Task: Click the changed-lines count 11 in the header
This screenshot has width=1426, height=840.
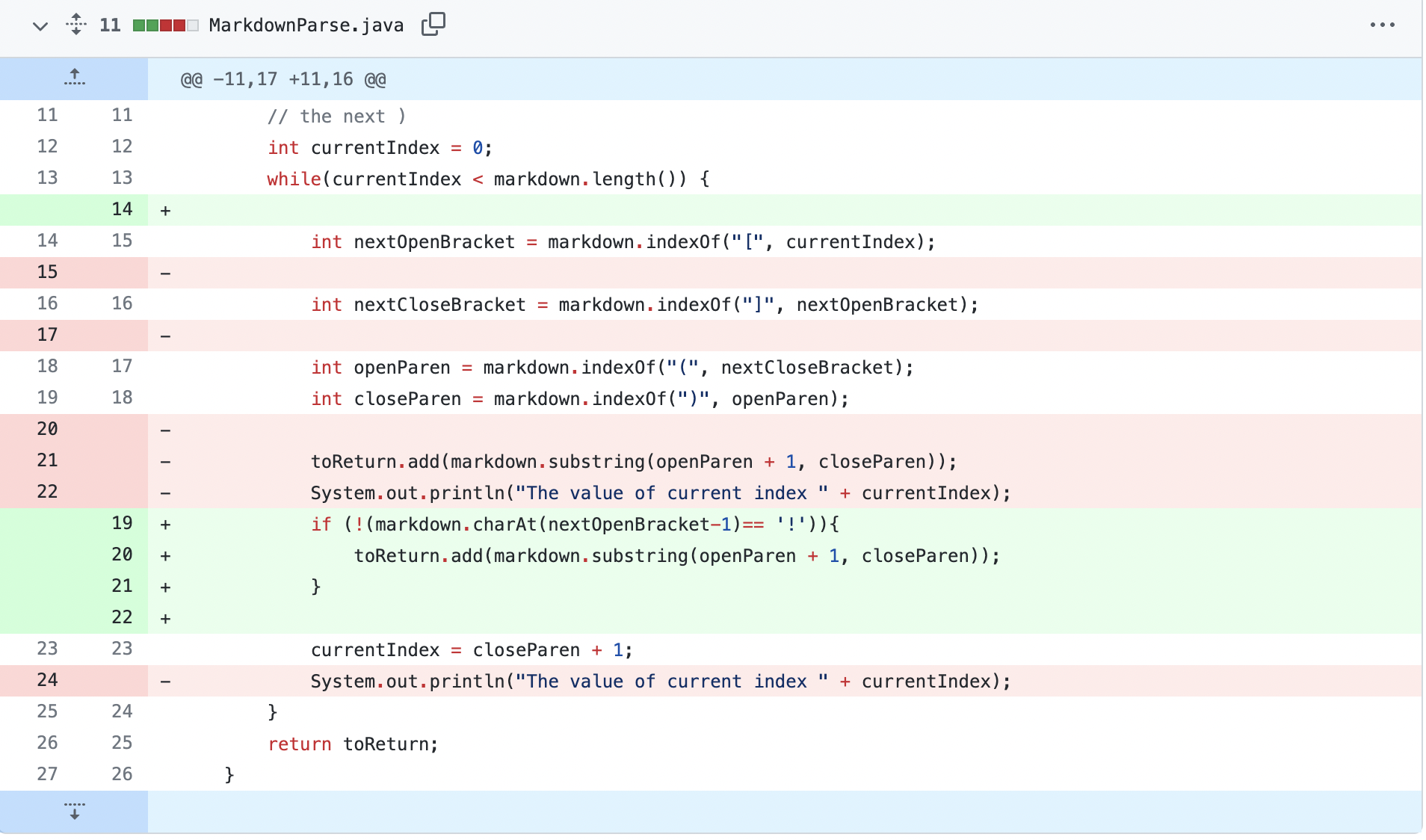Action: point(110,25)
